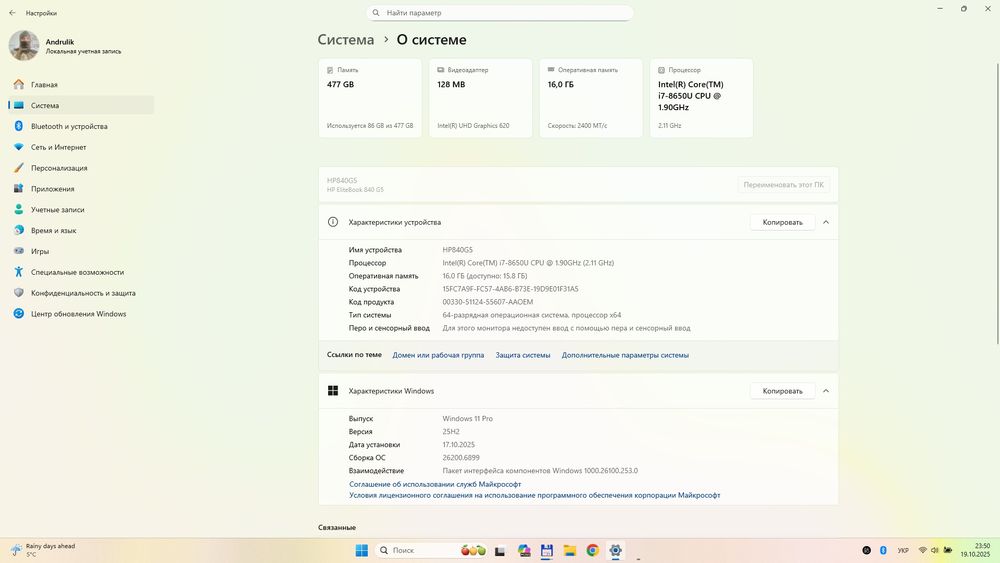The image size is (1000, 563).
Task: Open the Память 477 GB card
Action: [x=370, y=98]
